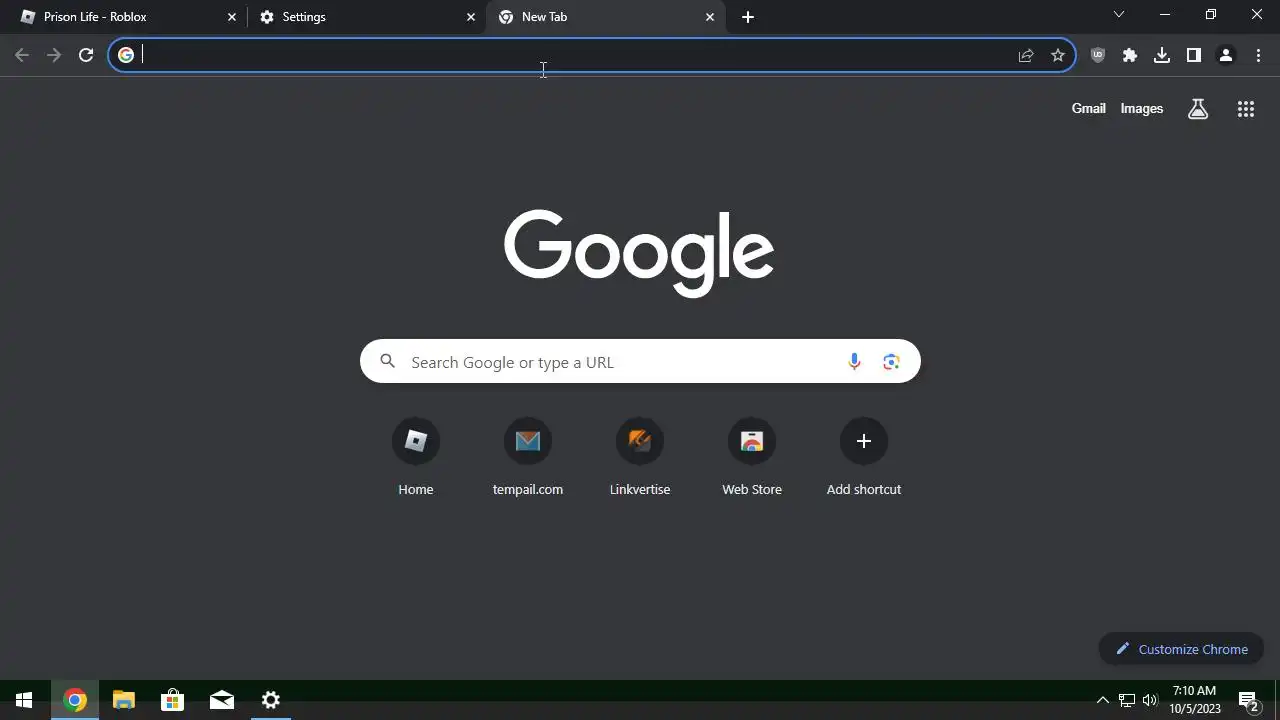Open Settings gear in taskbar
The height and width of the screenshot is (720, 1280).
pyautogui.click(x=270, y=700)
